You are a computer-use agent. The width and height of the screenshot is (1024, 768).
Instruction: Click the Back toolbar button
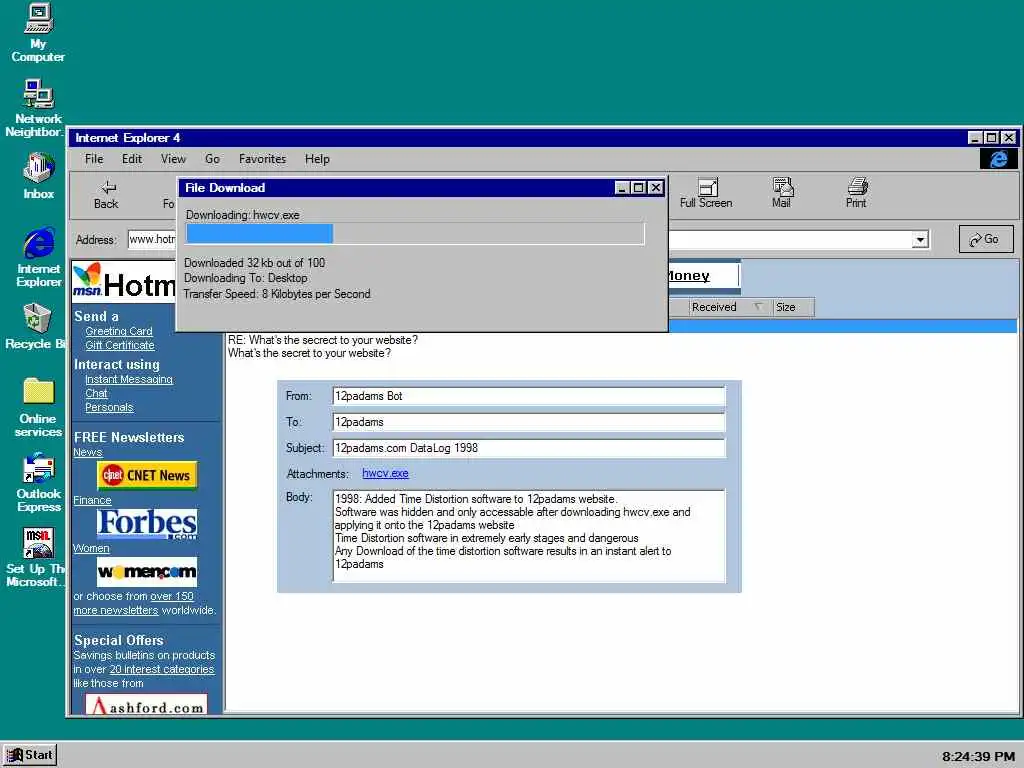(x=106, y=195)
